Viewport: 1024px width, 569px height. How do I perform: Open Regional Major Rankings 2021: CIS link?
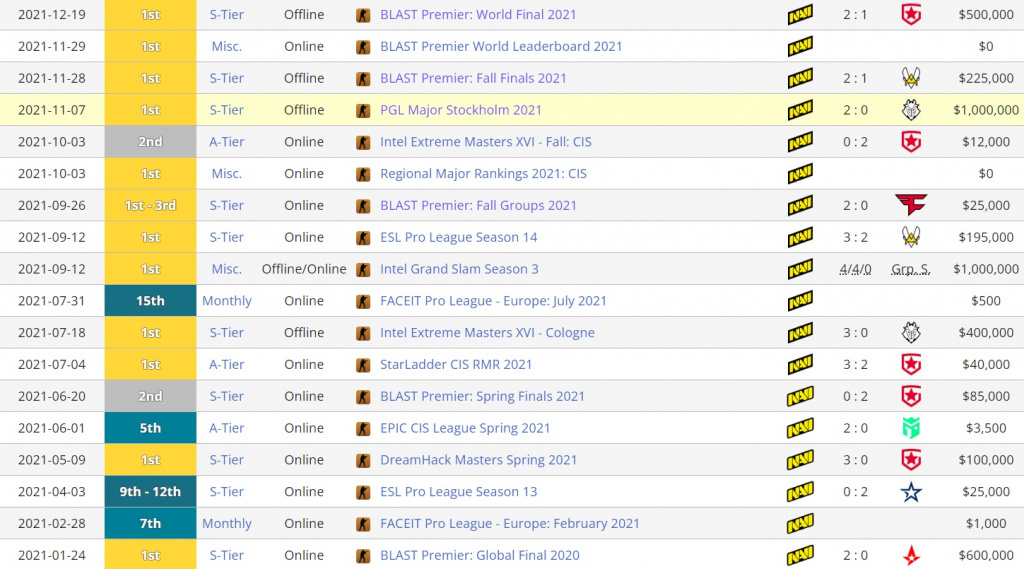[483, 174]
